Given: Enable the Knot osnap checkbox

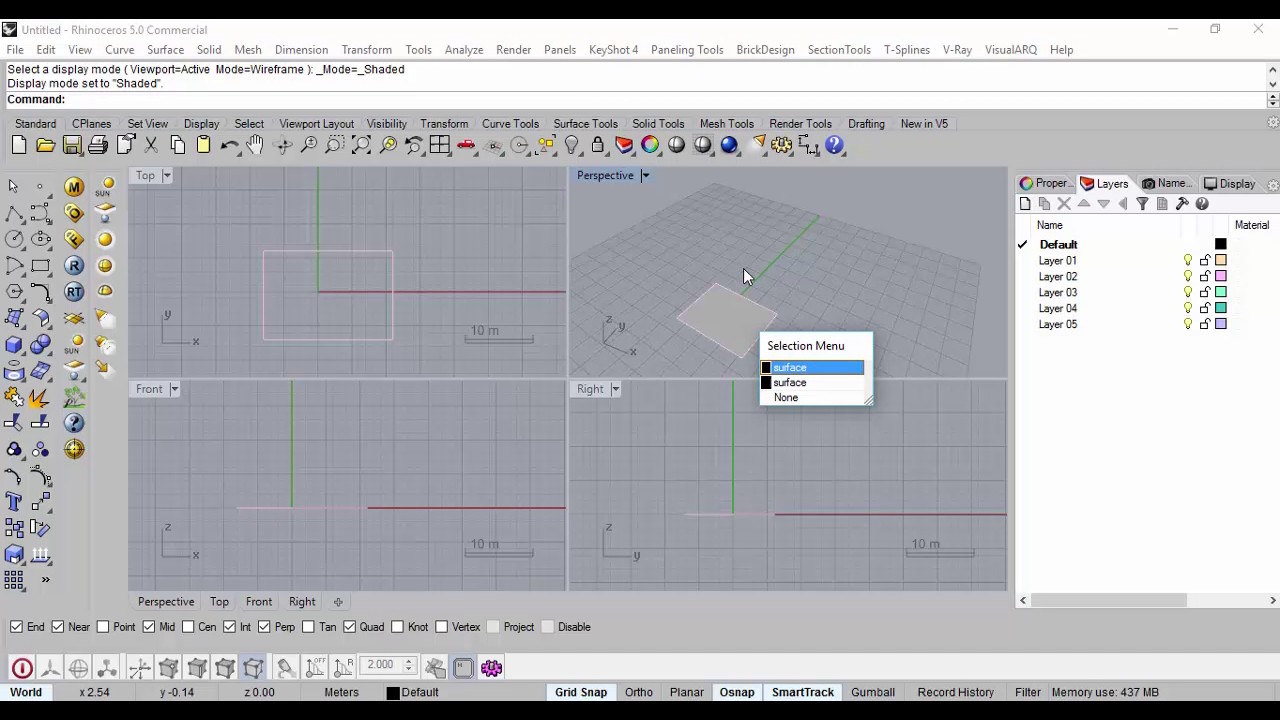Looking at the screenshot, I should point(398,627).
